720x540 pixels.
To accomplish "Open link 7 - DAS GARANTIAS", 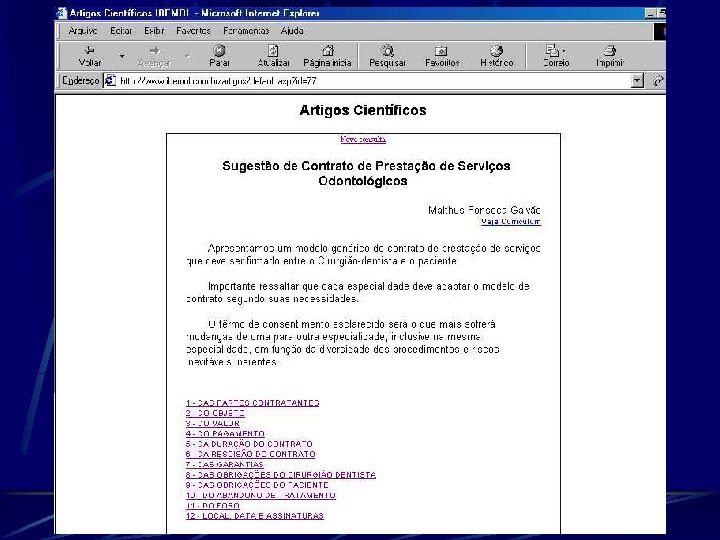I will point(225,464).
